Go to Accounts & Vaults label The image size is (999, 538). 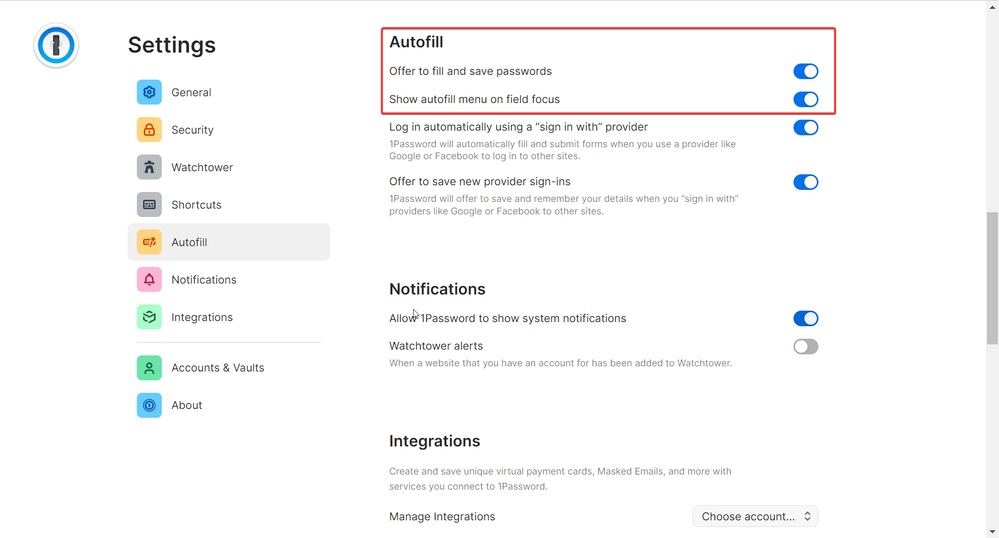pyautogui.click(x=218, y=368)
